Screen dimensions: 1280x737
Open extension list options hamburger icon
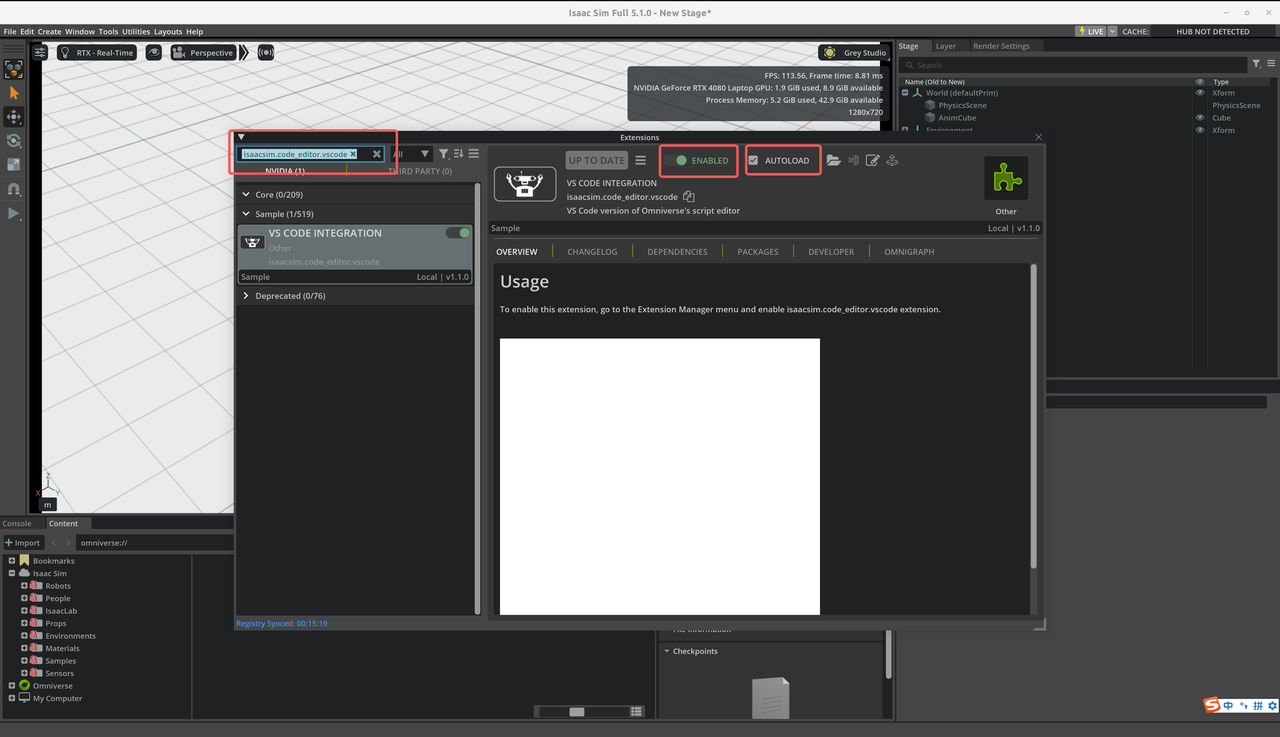[474, 154]
